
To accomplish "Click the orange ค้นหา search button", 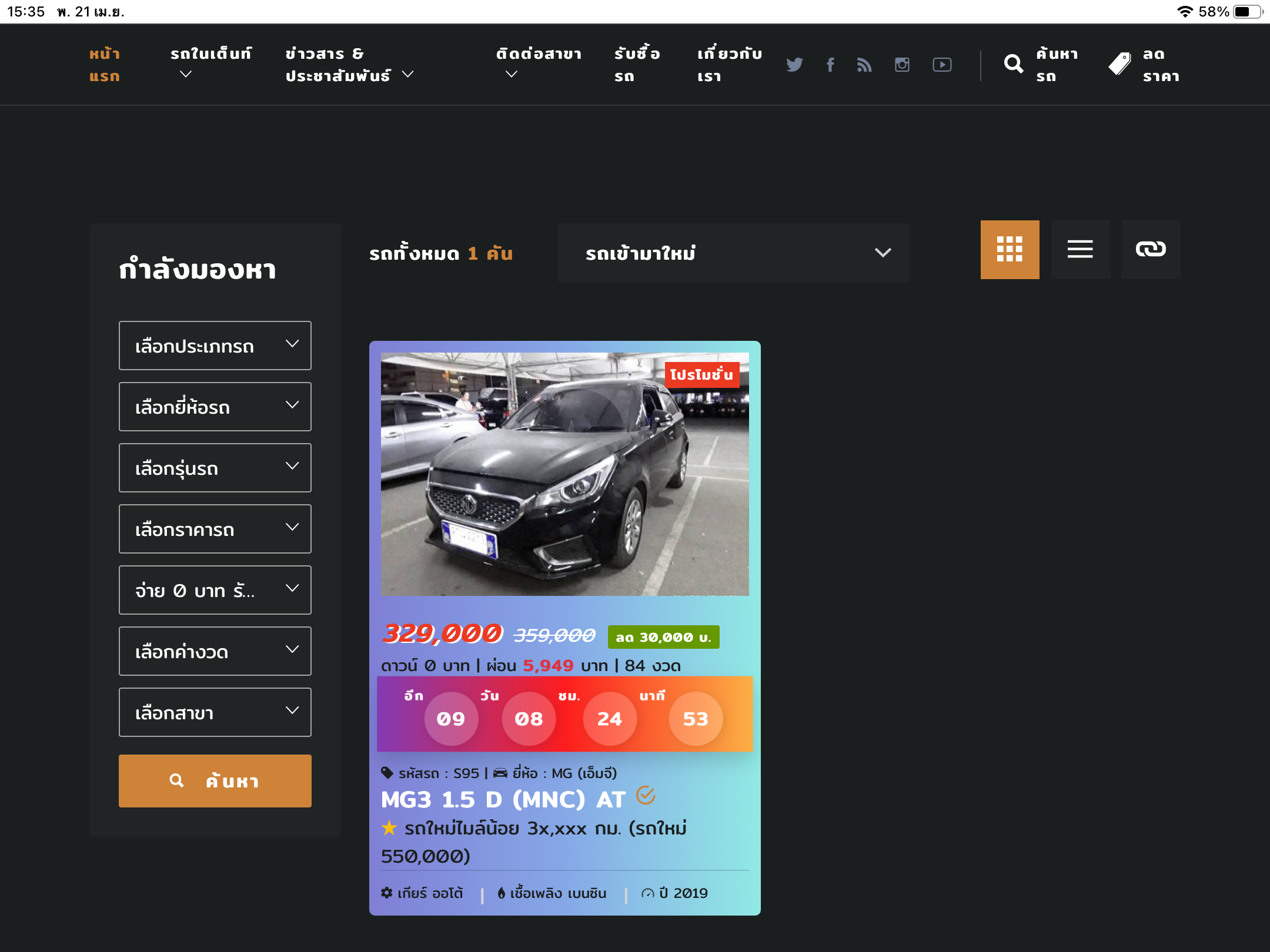I will pos(215,781).
